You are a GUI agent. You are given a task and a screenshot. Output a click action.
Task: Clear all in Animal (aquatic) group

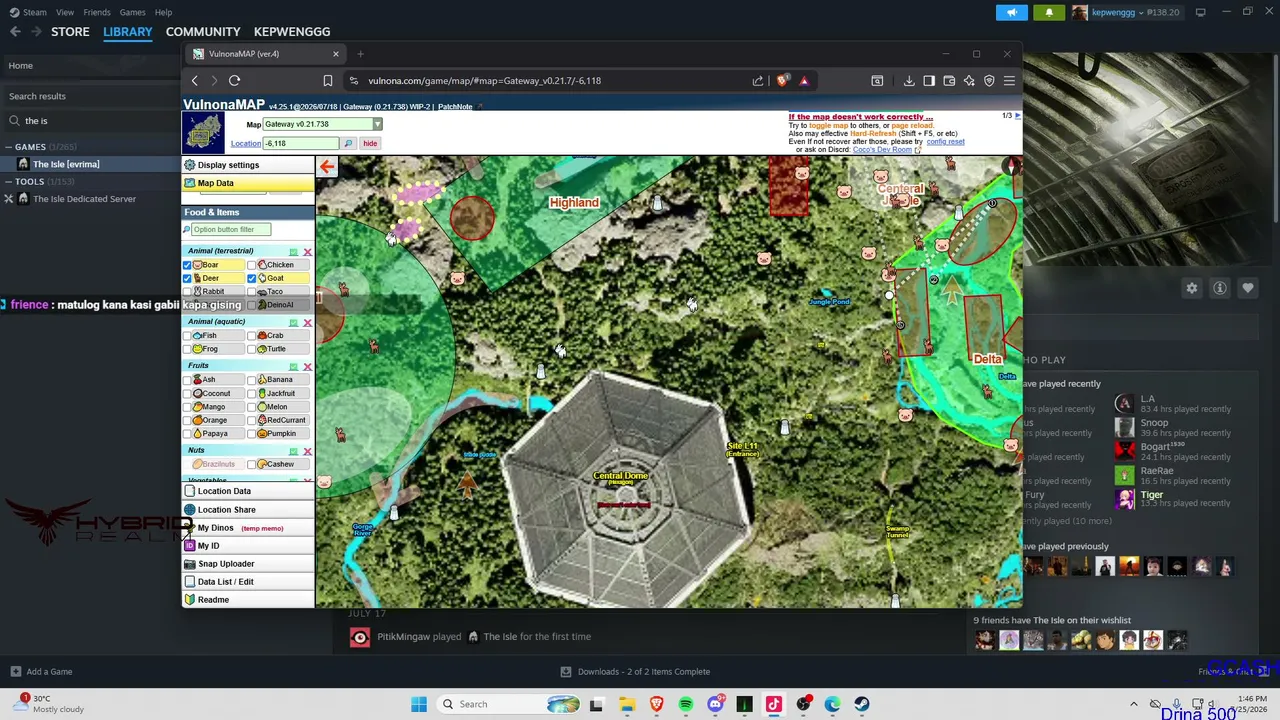click(307, 322)
